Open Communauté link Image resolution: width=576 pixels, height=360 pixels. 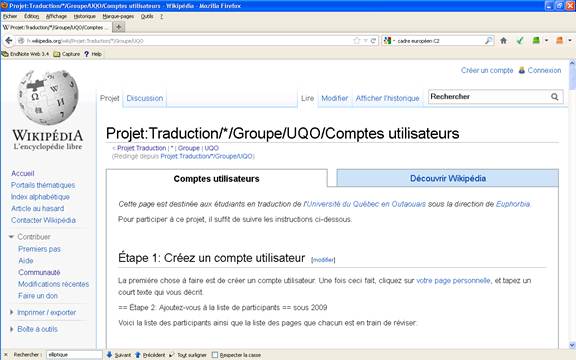point(39,273)
